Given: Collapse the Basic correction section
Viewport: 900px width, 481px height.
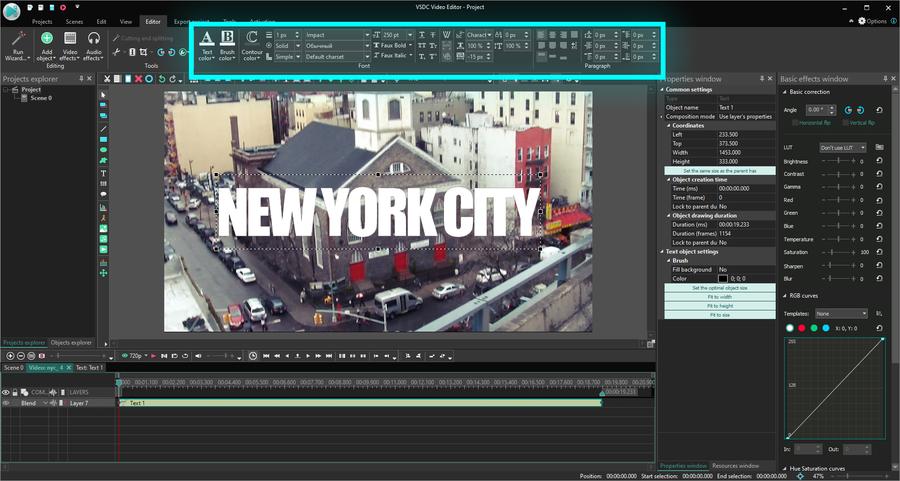Looking at the screenshot, I should [785, 92].
